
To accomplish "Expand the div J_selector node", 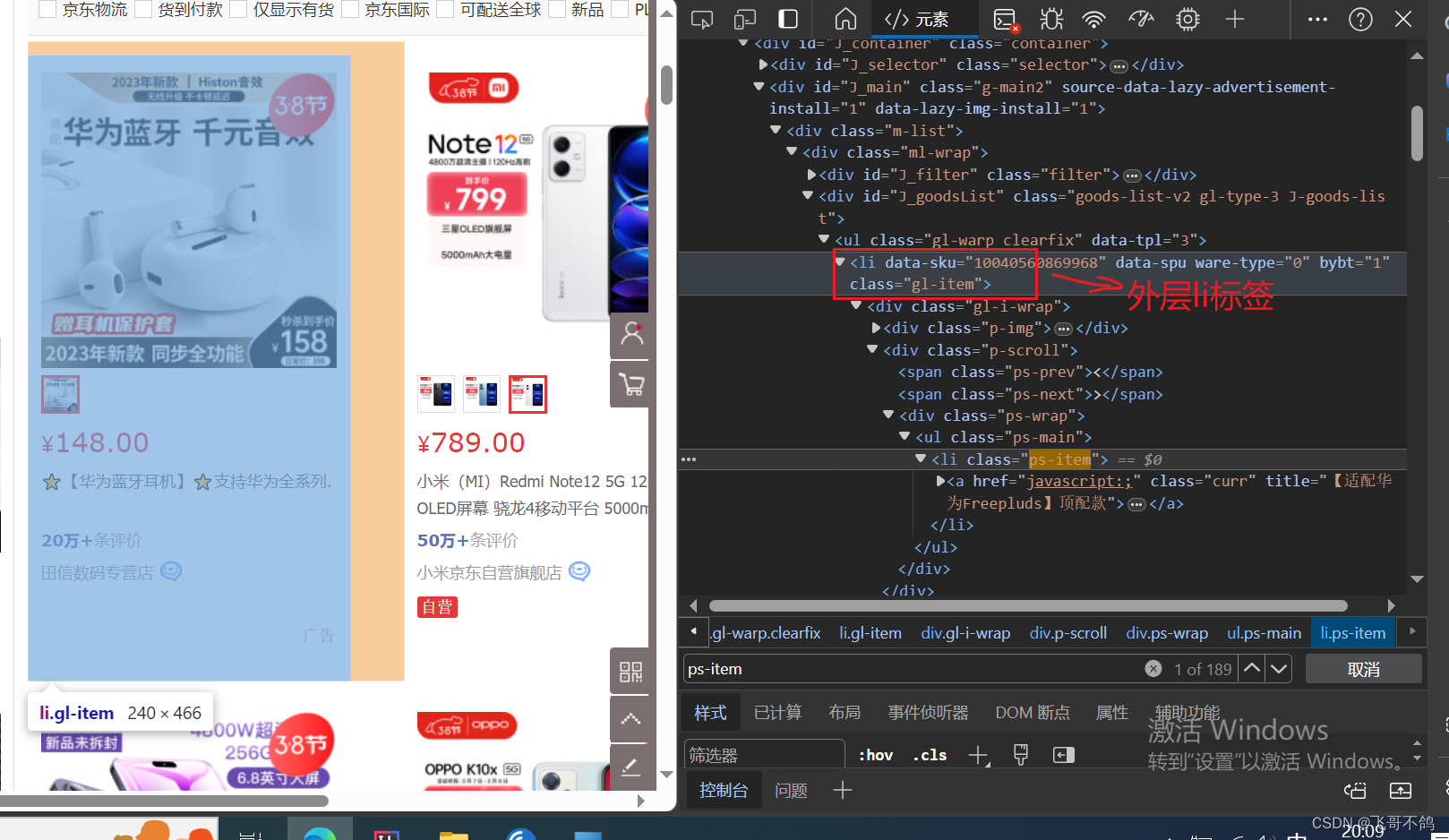I will pos(763,64).
